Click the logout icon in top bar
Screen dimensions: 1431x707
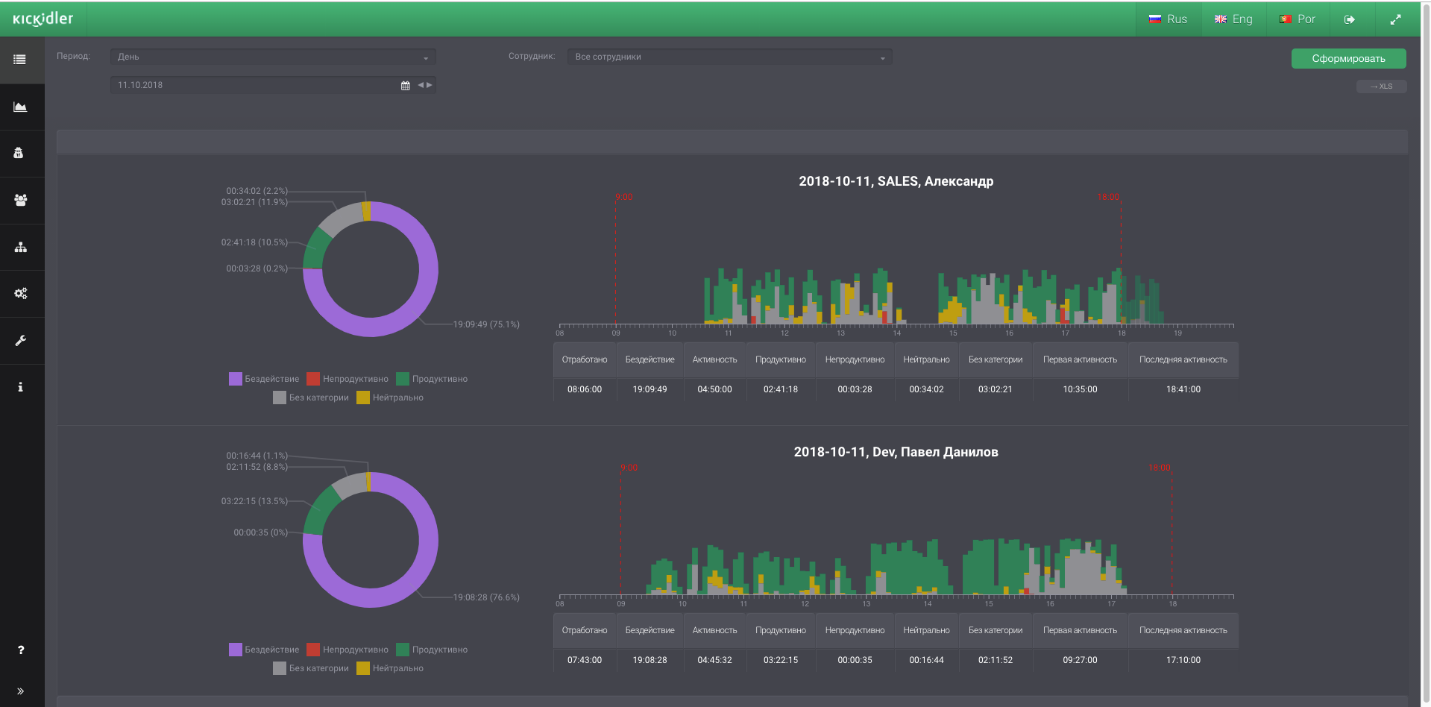pos(1349,19)
